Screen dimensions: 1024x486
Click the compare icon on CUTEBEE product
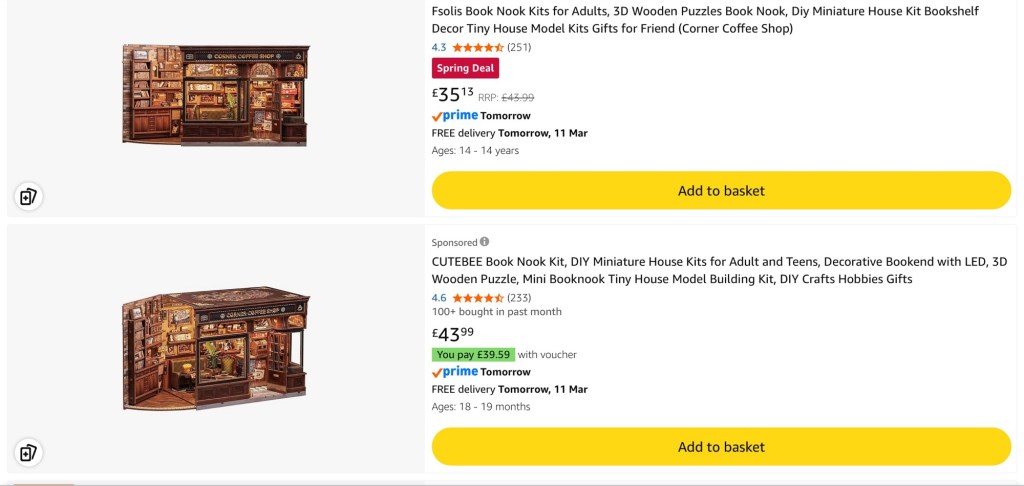point(28,452)
